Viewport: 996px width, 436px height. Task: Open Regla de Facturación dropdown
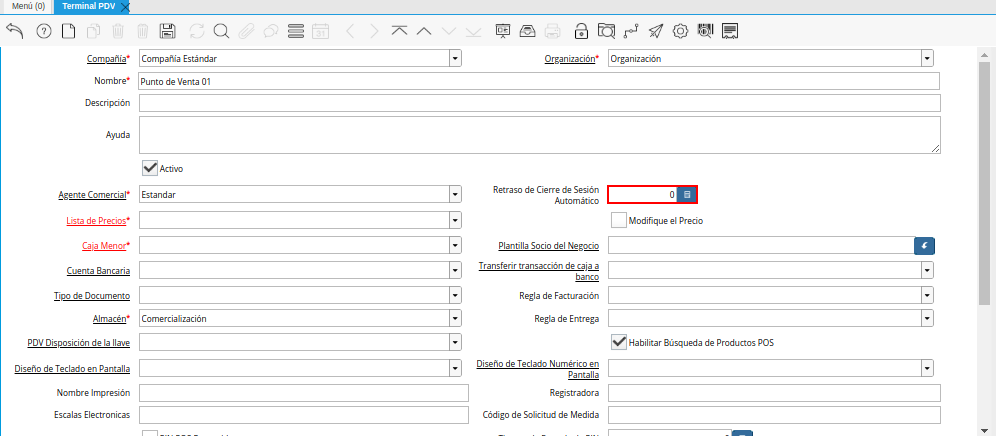928,296
